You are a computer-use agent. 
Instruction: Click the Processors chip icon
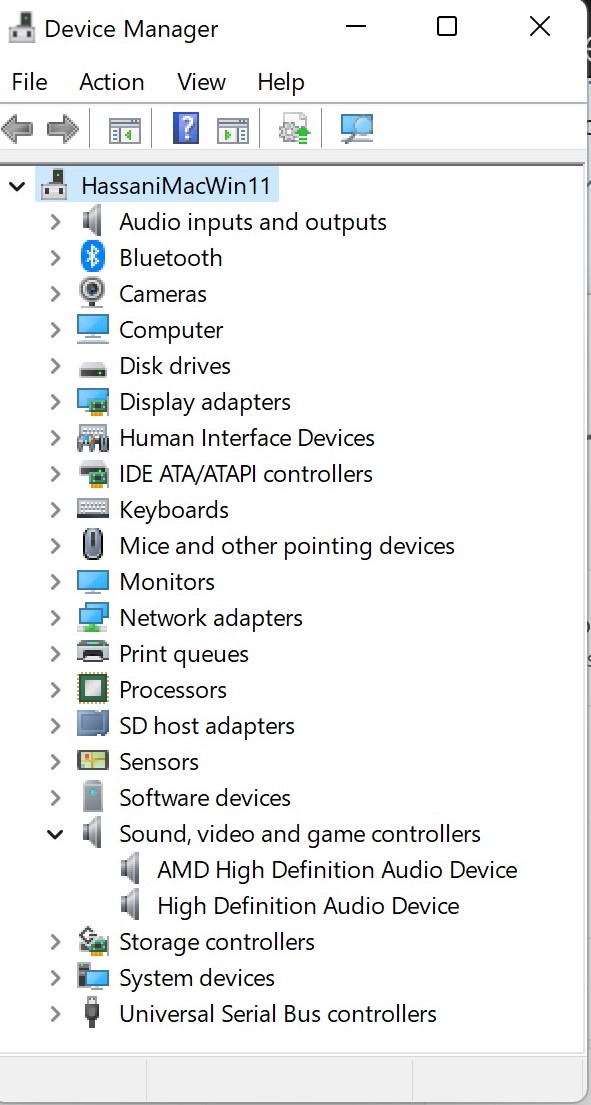tap(92, 689)
